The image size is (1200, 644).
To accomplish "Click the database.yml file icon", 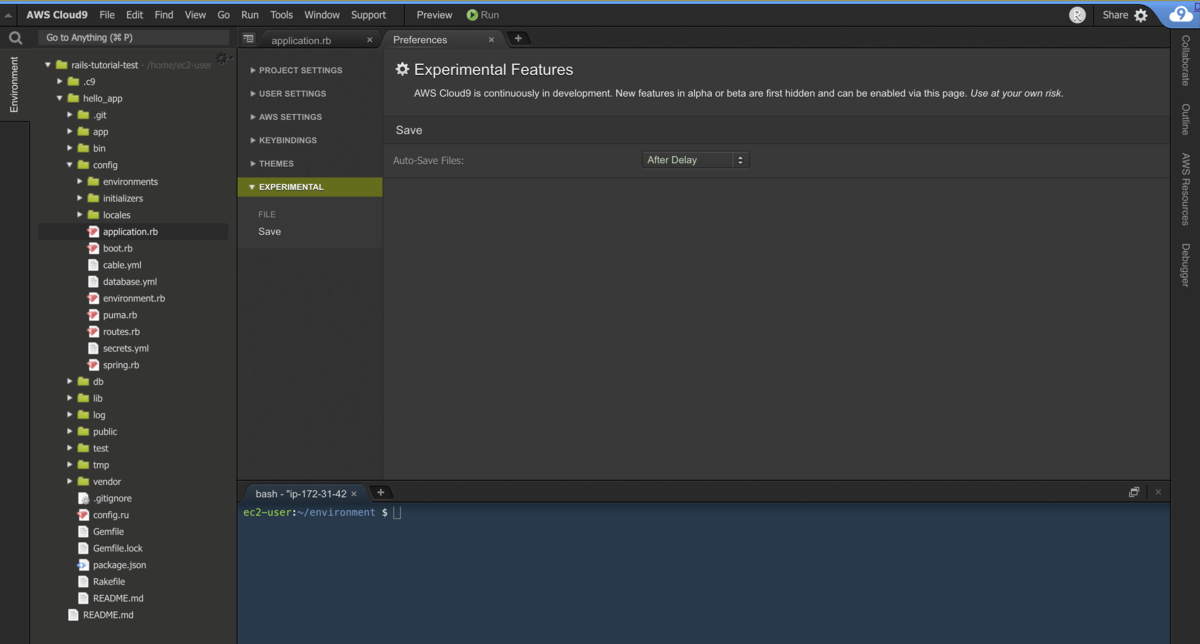I will click(94, 282).
